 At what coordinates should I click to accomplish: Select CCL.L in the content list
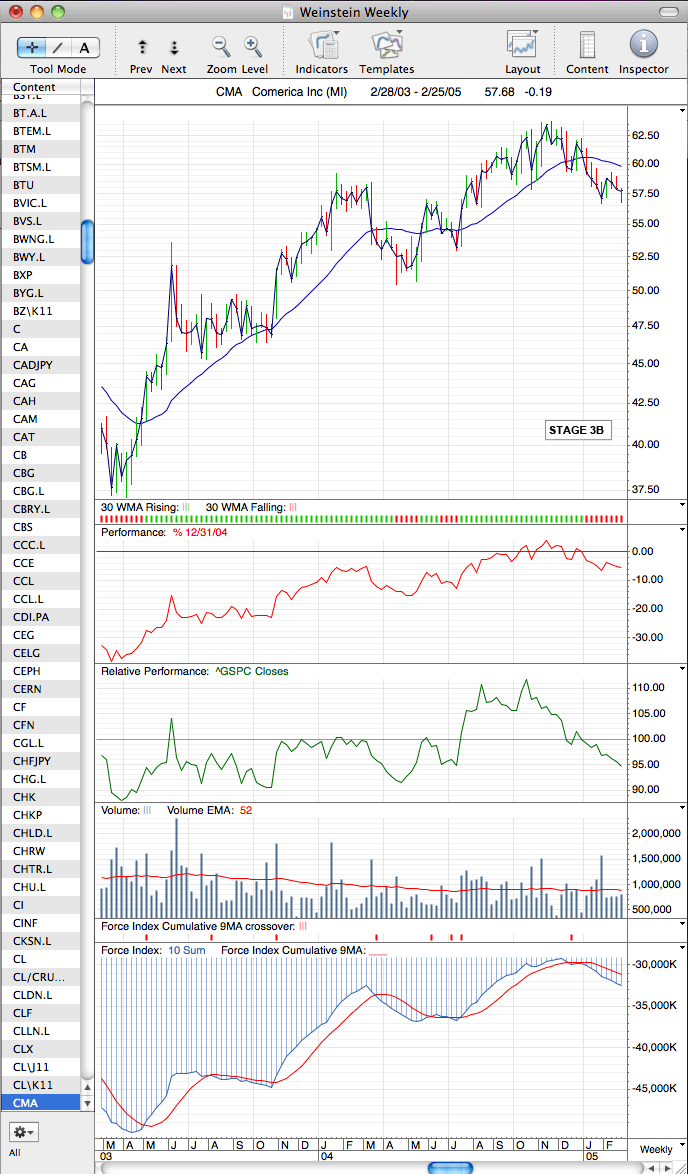click(x=40, y=598)
